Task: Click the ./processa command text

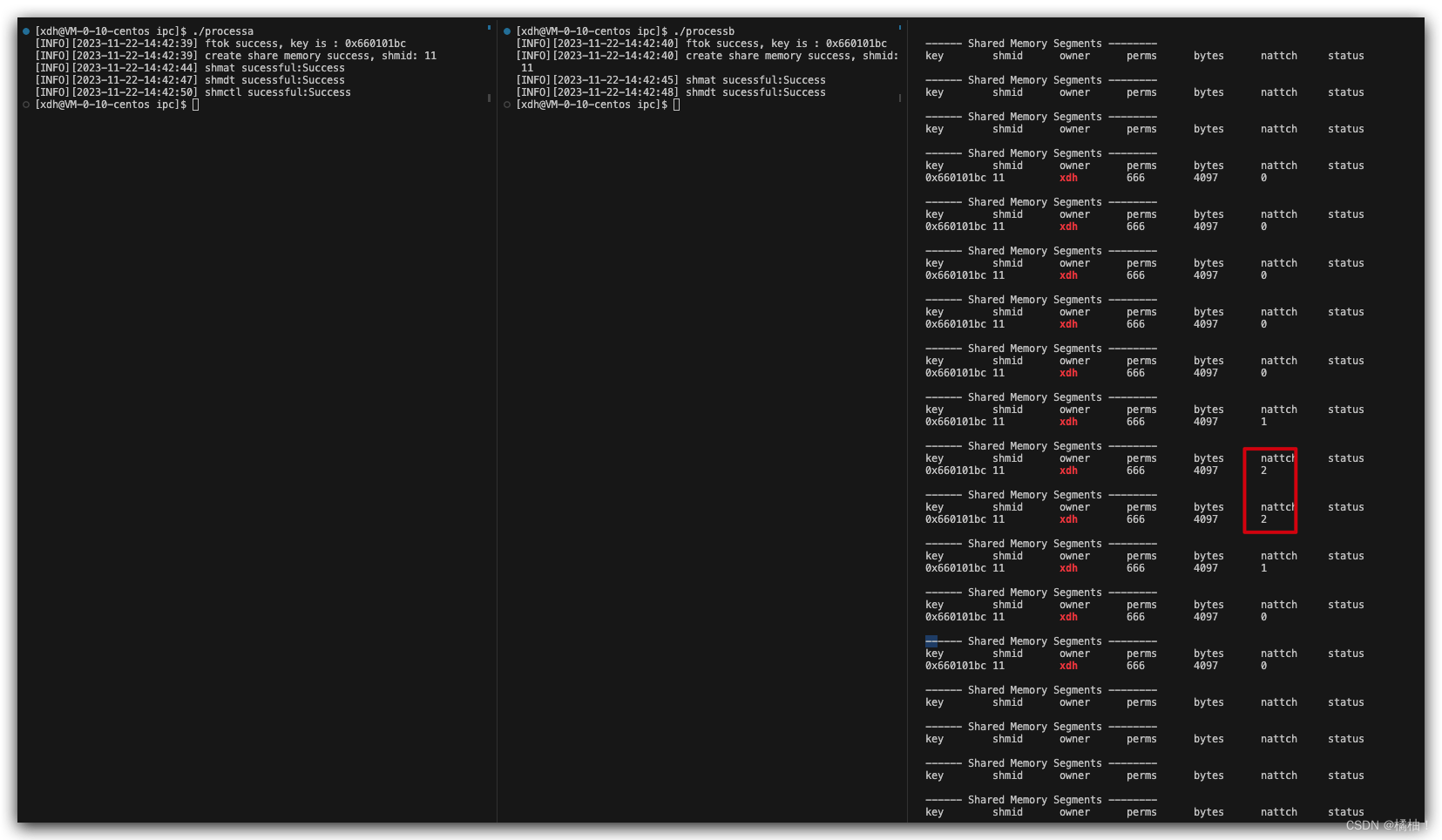Action: pos(223,31)
